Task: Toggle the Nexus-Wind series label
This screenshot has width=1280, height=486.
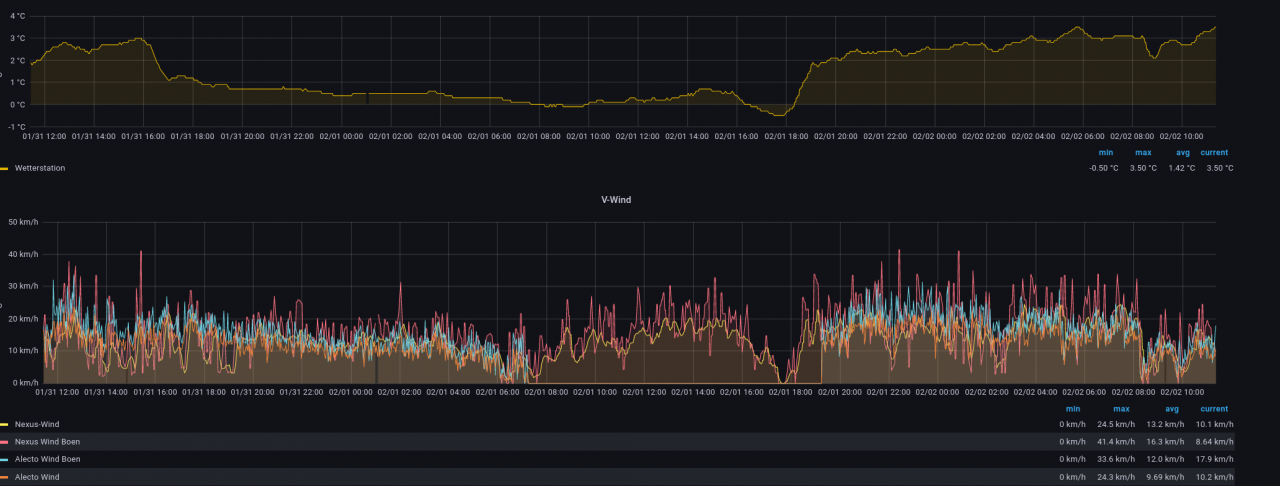Action: pos(37,424)
